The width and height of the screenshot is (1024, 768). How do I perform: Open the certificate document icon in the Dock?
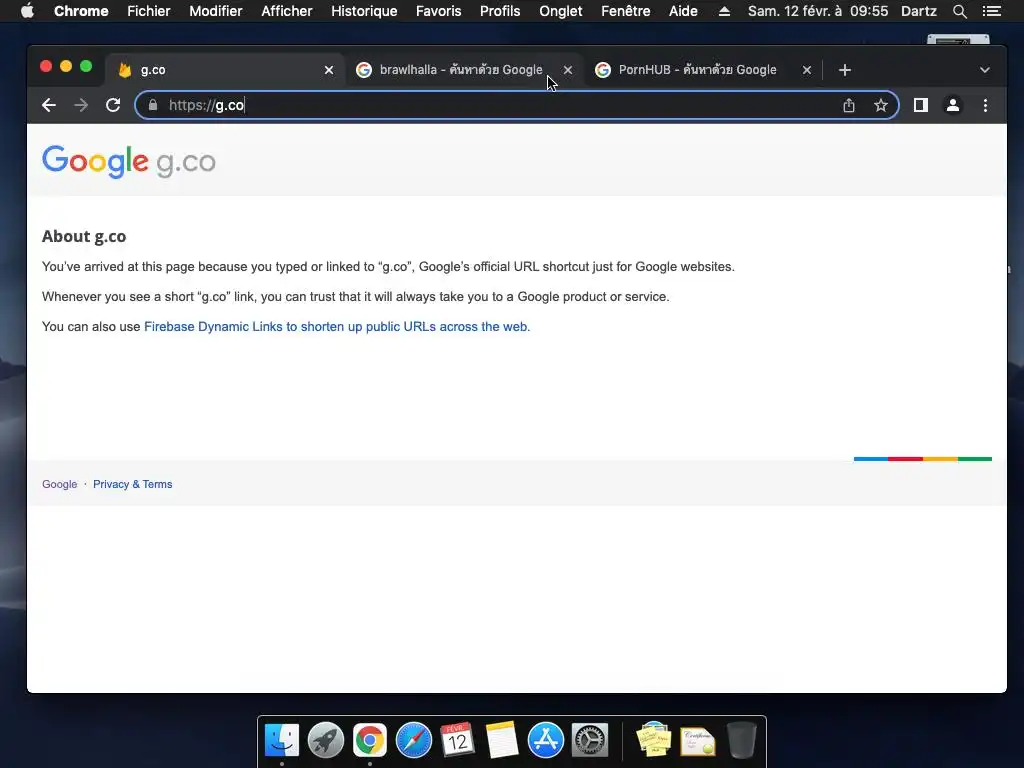pos(697,741)
